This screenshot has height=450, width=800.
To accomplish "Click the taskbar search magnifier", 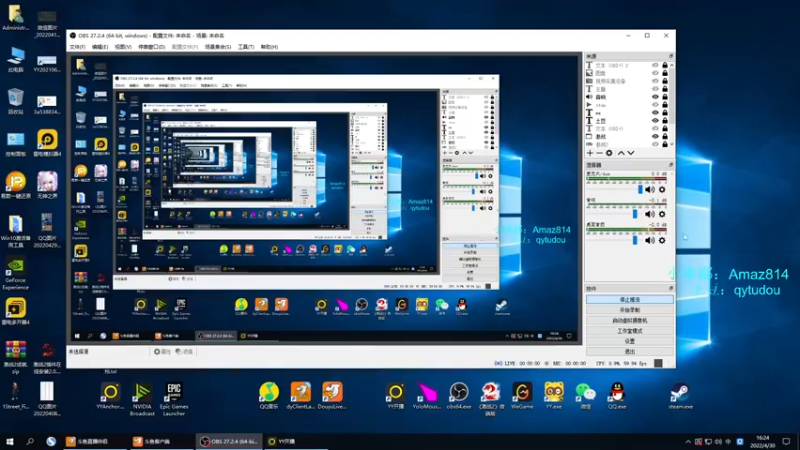I will 30,441.
